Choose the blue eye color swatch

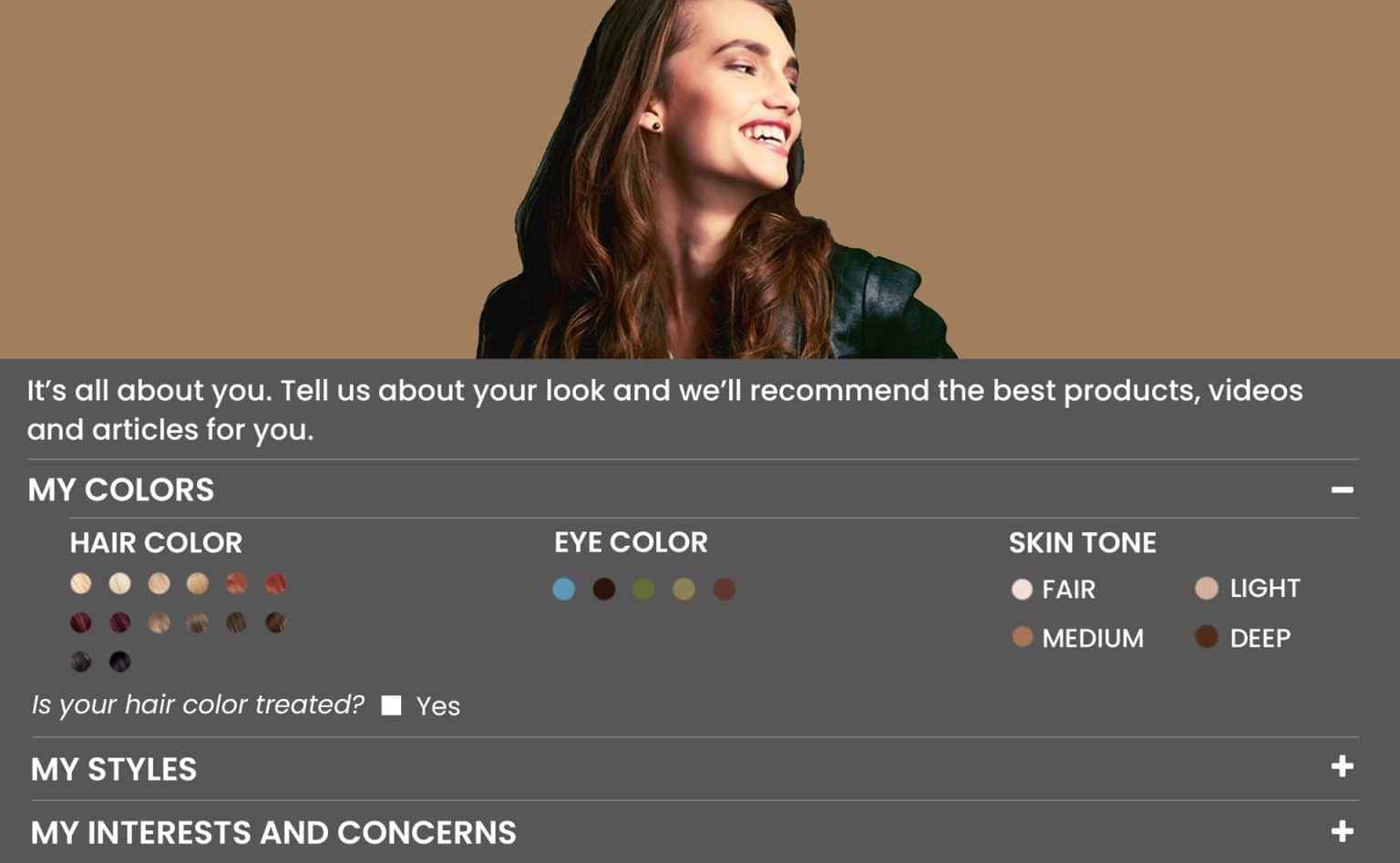pyautogui.click(x=564, y=590)
